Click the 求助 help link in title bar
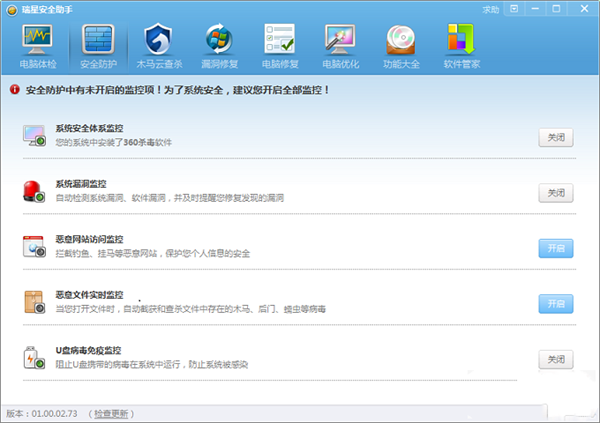 [x=490, y=8]
